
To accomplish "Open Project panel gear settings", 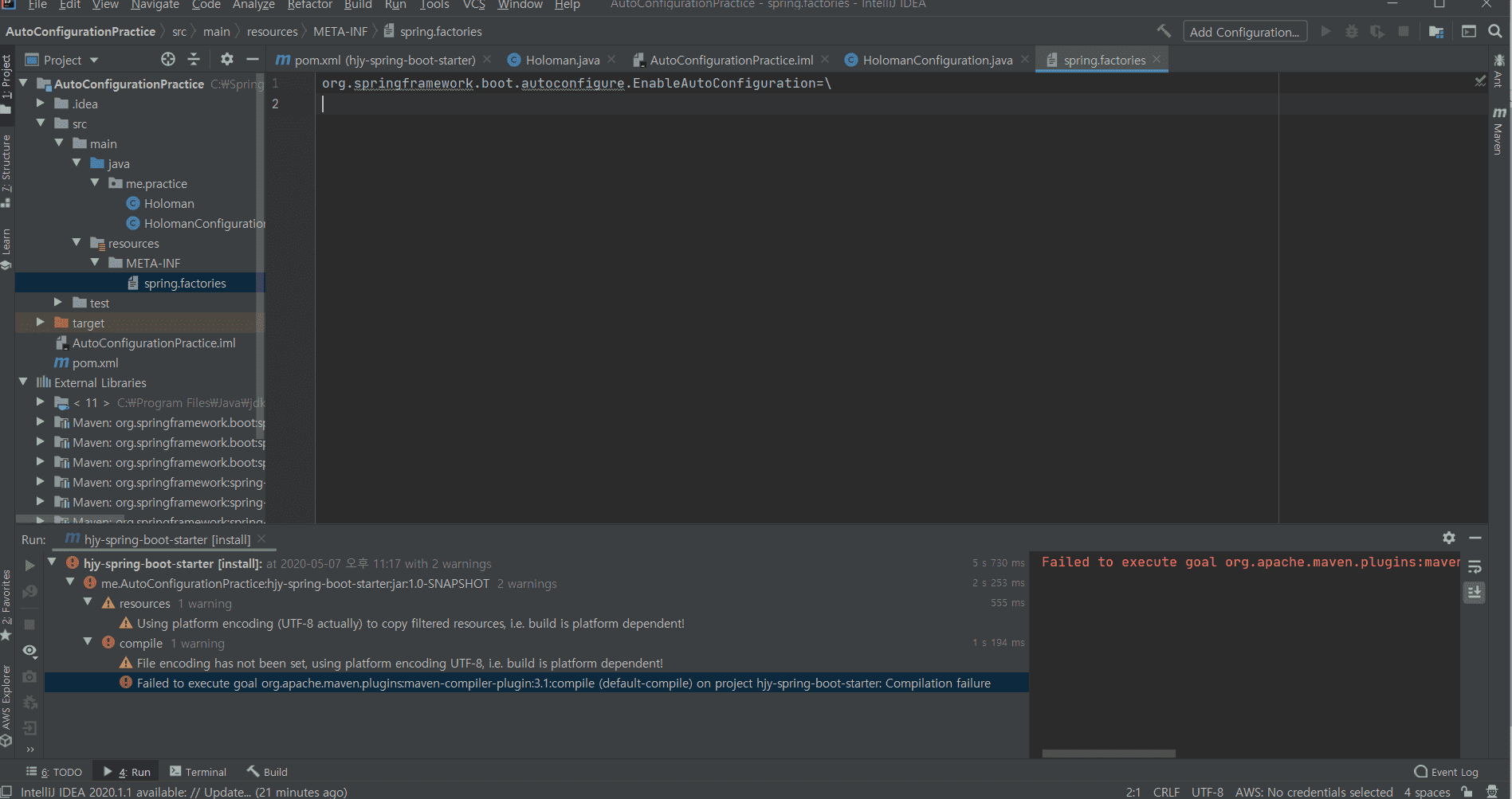I will (227, 59).
